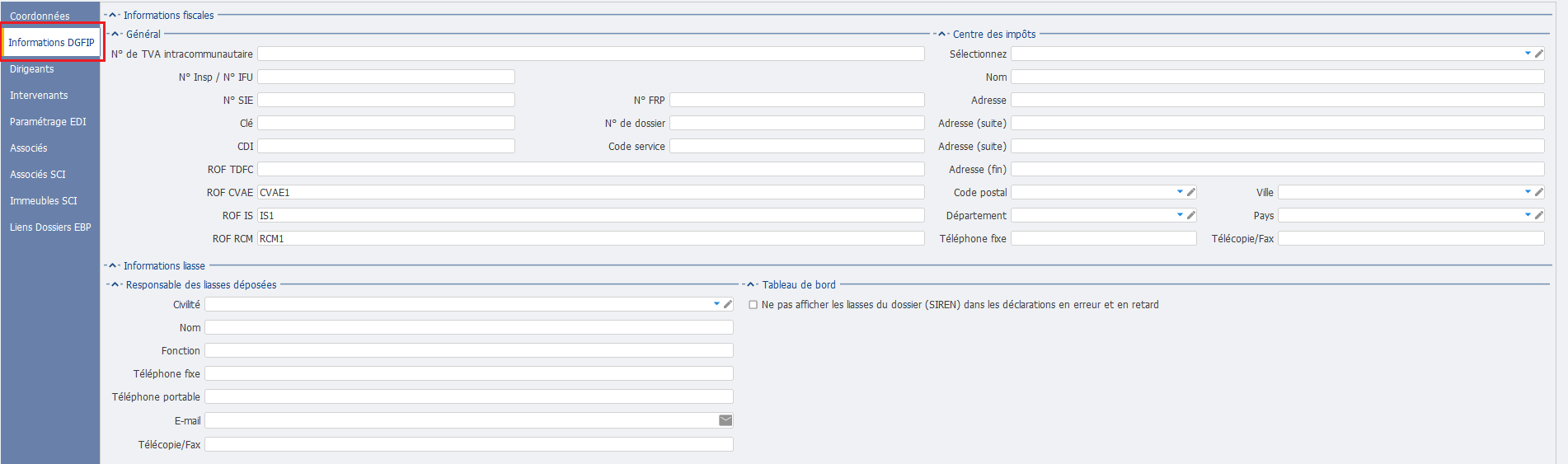
Task: Click the pencil edit icon beside Département
Action: (x=1190, y=215)
